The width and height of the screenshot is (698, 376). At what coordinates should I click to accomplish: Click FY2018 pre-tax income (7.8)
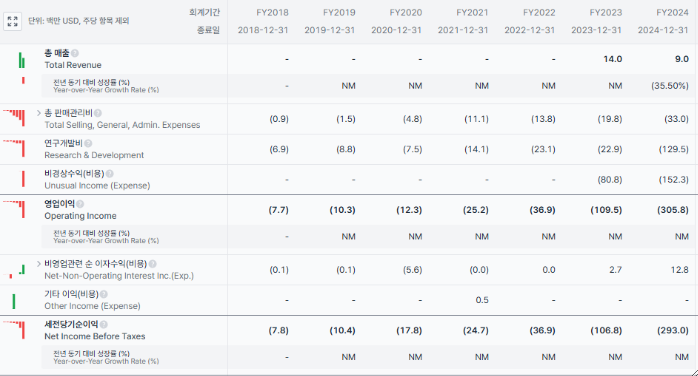(x=278, y=331)
